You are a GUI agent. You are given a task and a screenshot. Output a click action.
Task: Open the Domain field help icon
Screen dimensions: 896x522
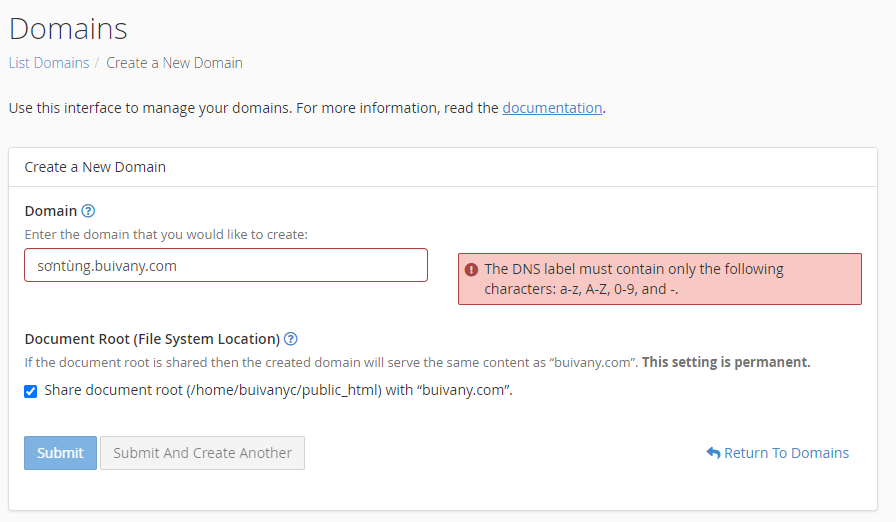click(88, 211)
